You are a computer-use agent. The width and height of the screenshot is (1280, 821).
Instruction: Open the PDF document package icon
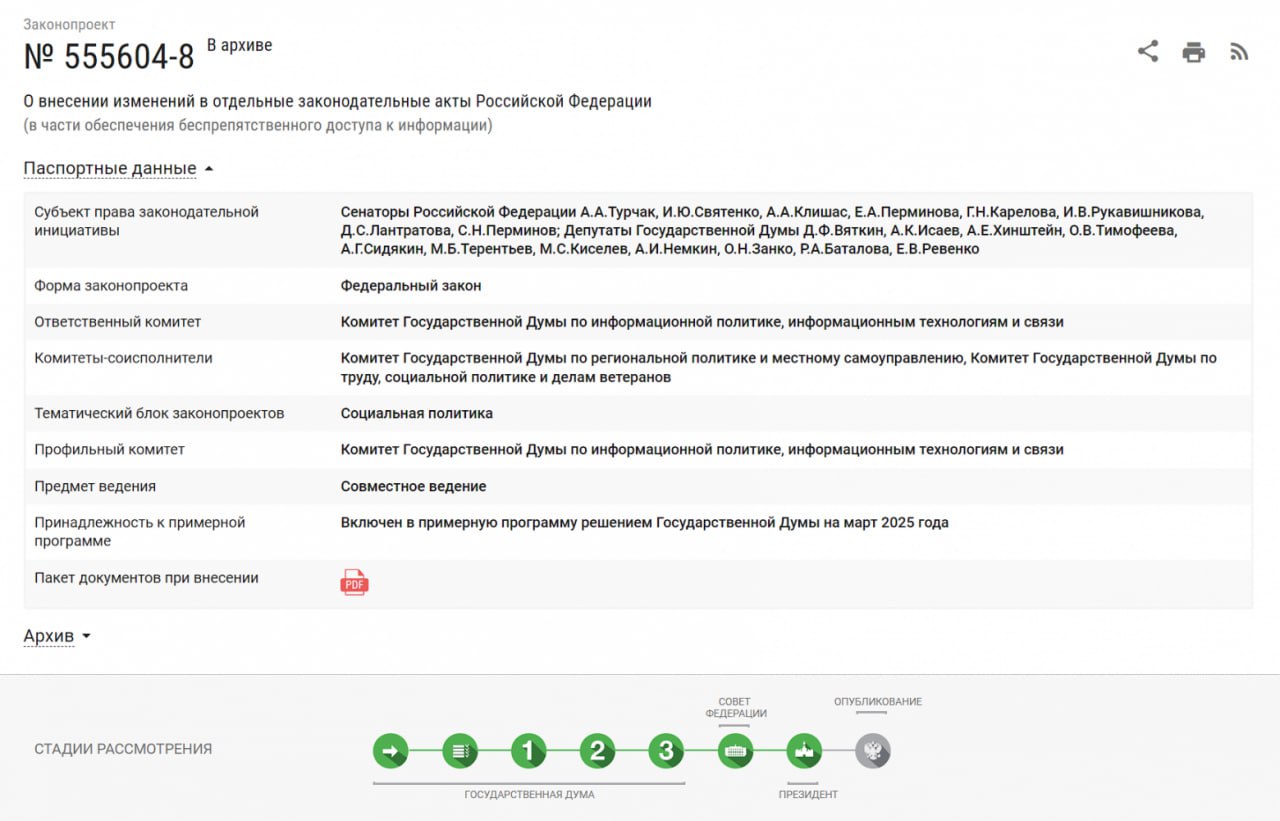click(353, 579)
